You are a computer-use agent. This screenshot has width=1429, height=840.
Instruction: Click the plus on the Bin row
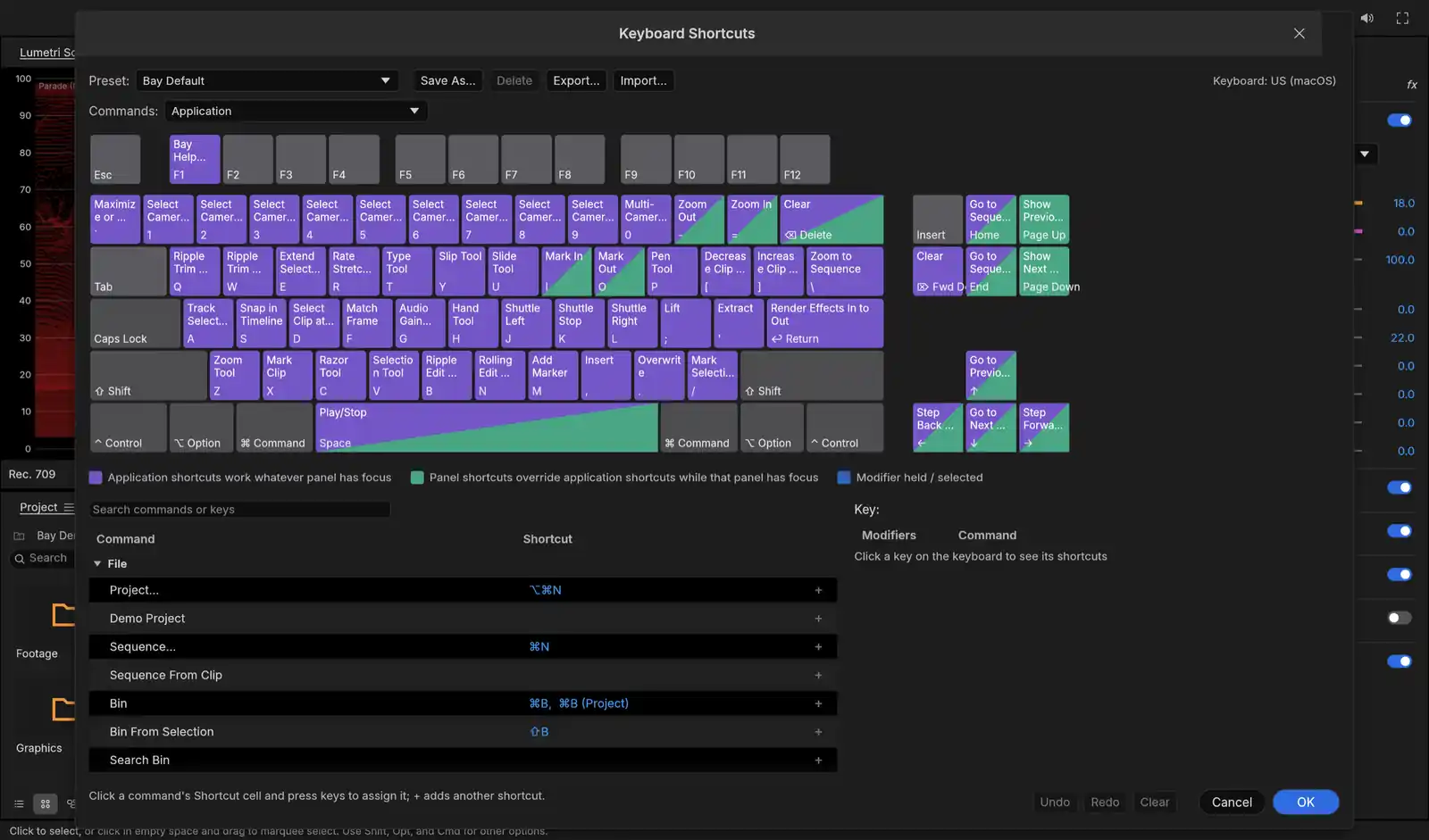coord(818,703)
